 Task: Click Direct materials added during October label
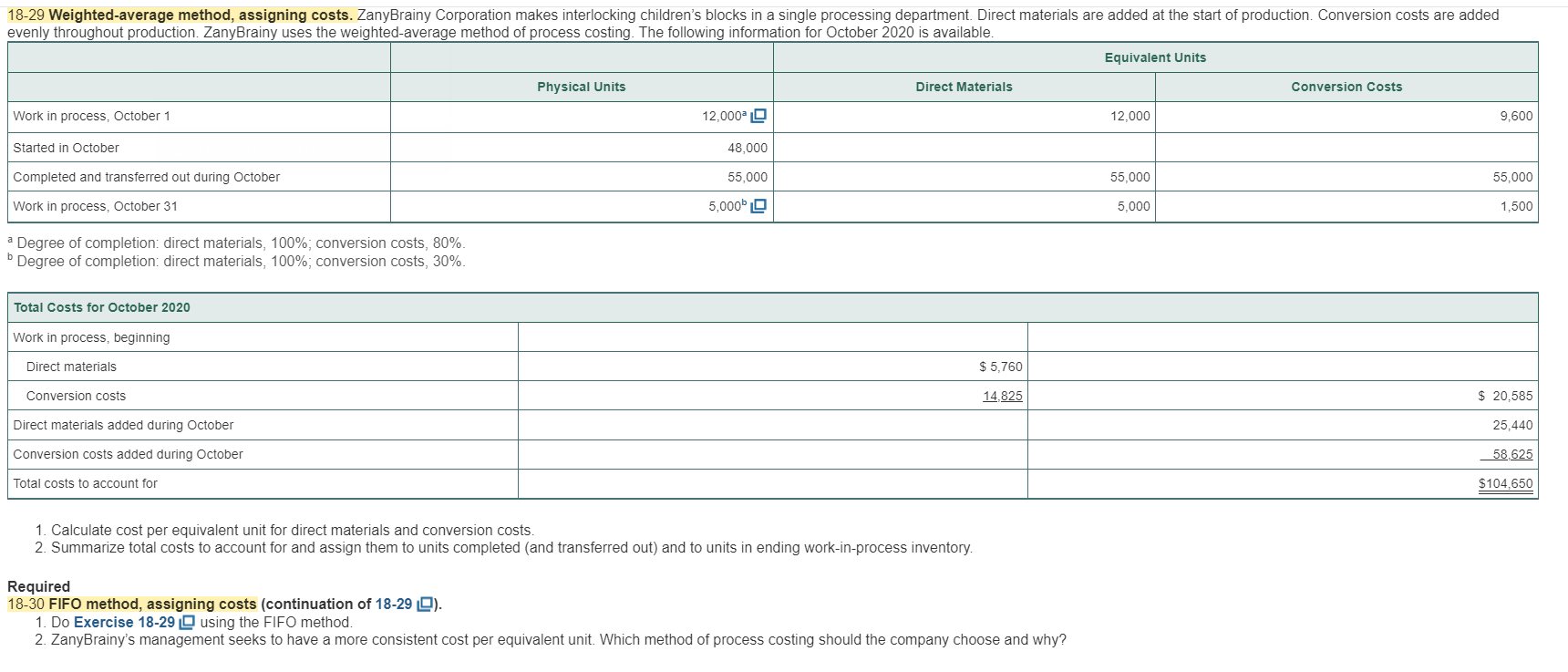(x=123, y=425)
